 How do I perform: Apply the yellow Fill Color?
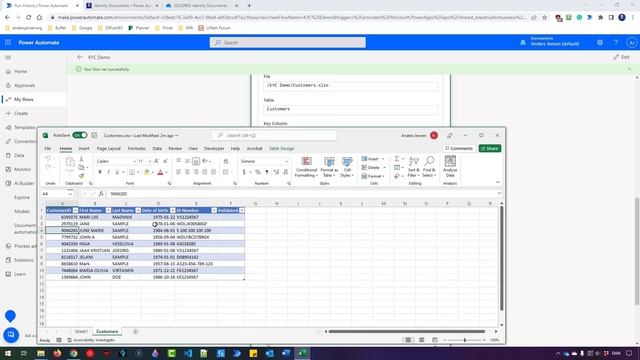click(x=147, y=172)
